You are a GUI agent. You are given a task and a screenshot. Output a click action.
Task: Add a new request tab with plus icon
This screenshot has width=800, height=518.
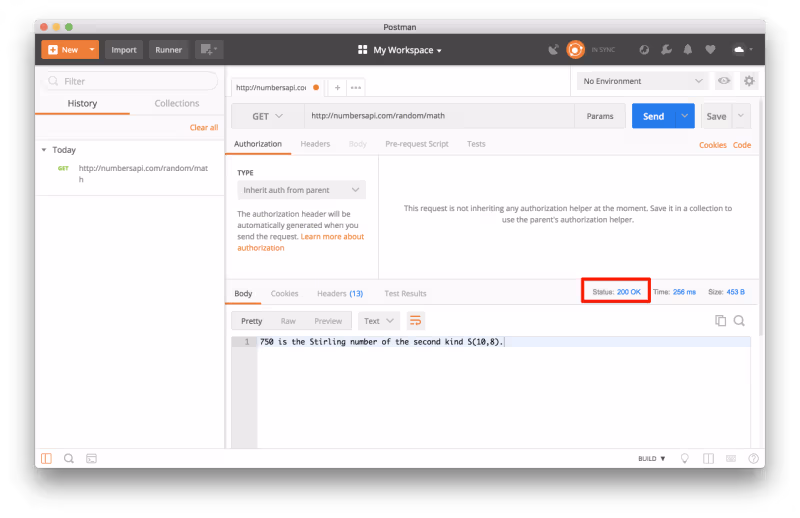pos(337,87)
